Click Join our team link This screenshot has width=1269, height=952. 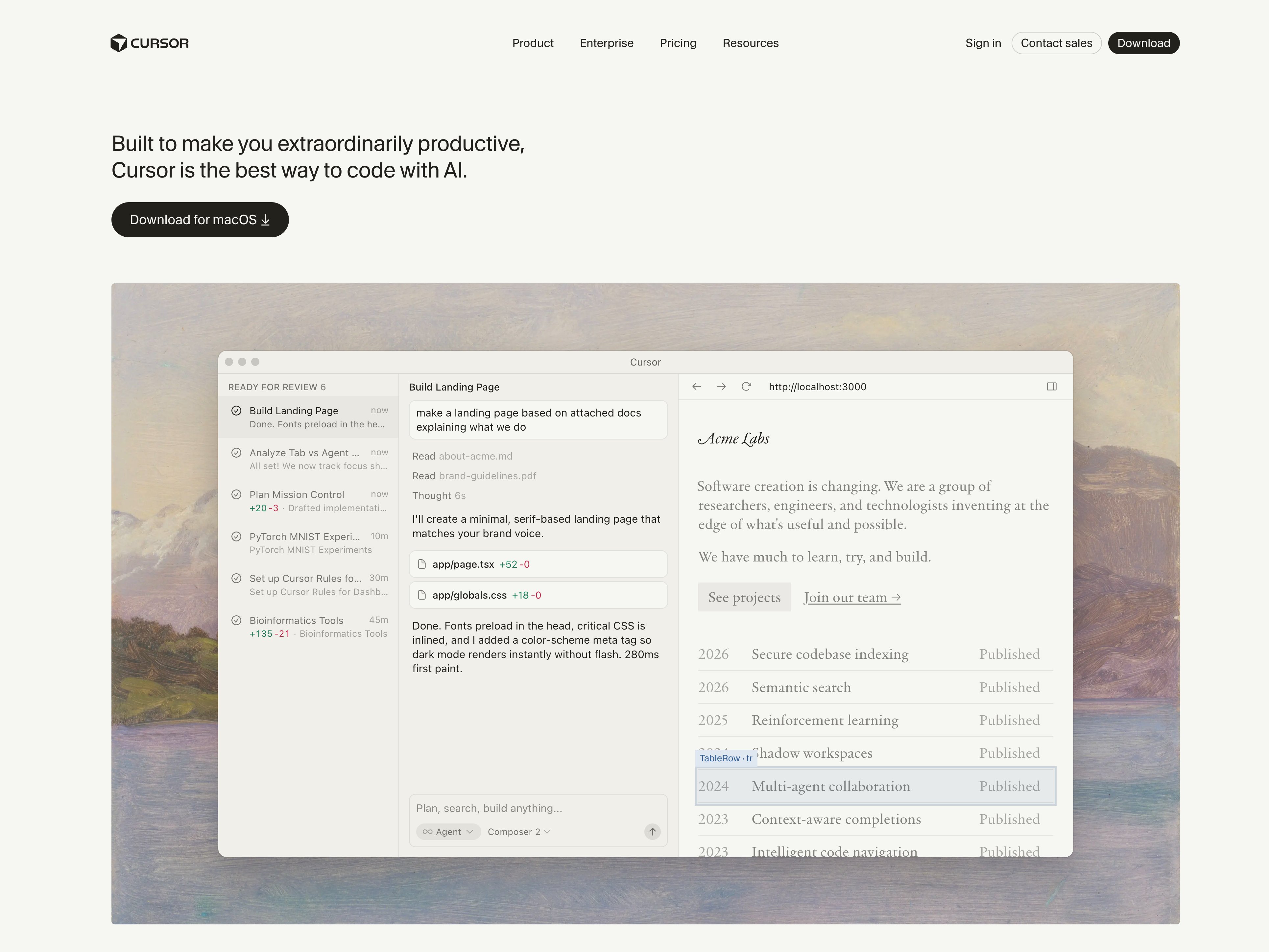click(x=852, y=597)
